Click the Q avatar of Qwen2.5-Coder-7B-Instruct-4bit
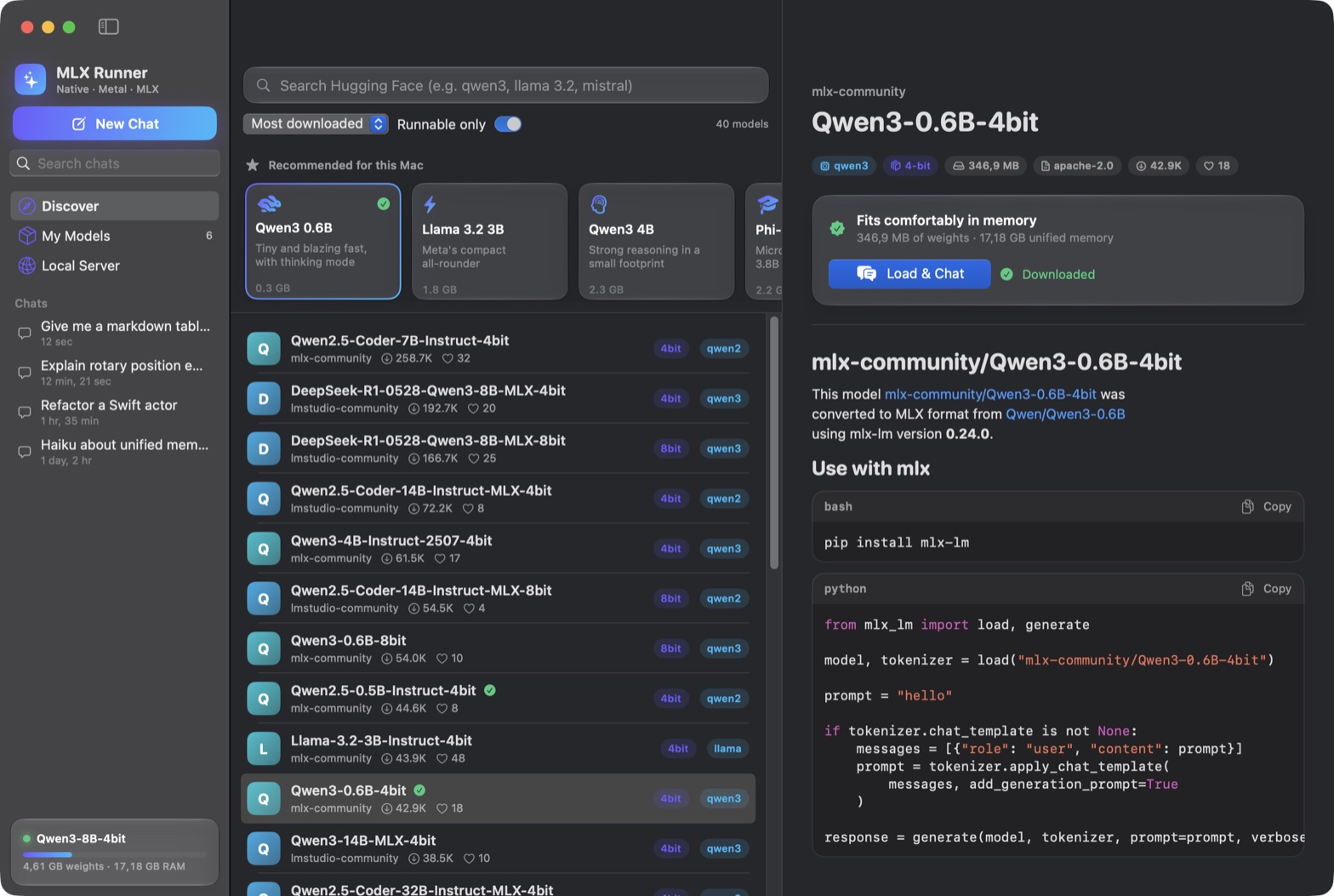 (264, 349)
